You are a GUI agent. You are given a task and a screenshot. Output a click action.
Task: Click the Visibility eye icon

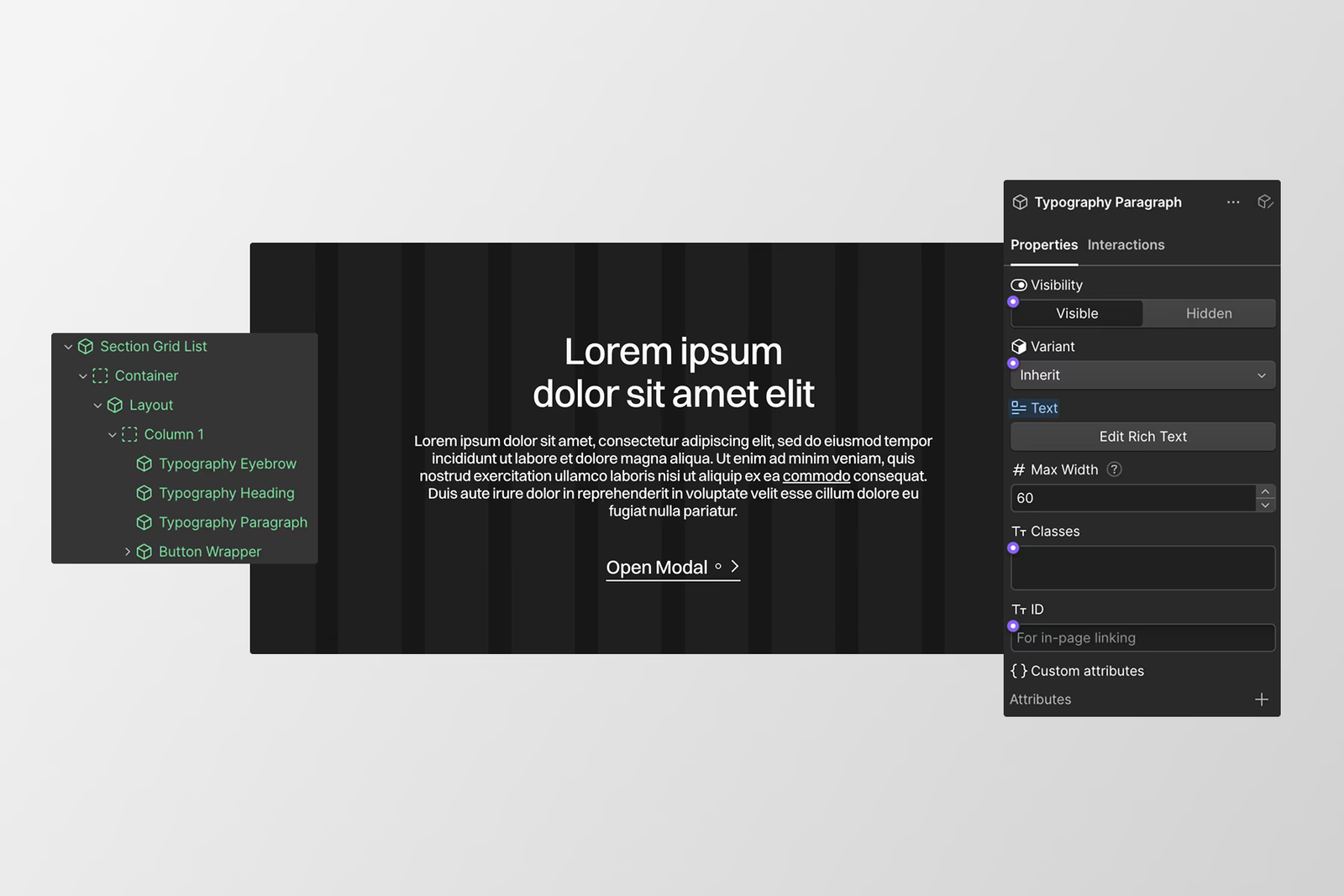pos(1019,286)
